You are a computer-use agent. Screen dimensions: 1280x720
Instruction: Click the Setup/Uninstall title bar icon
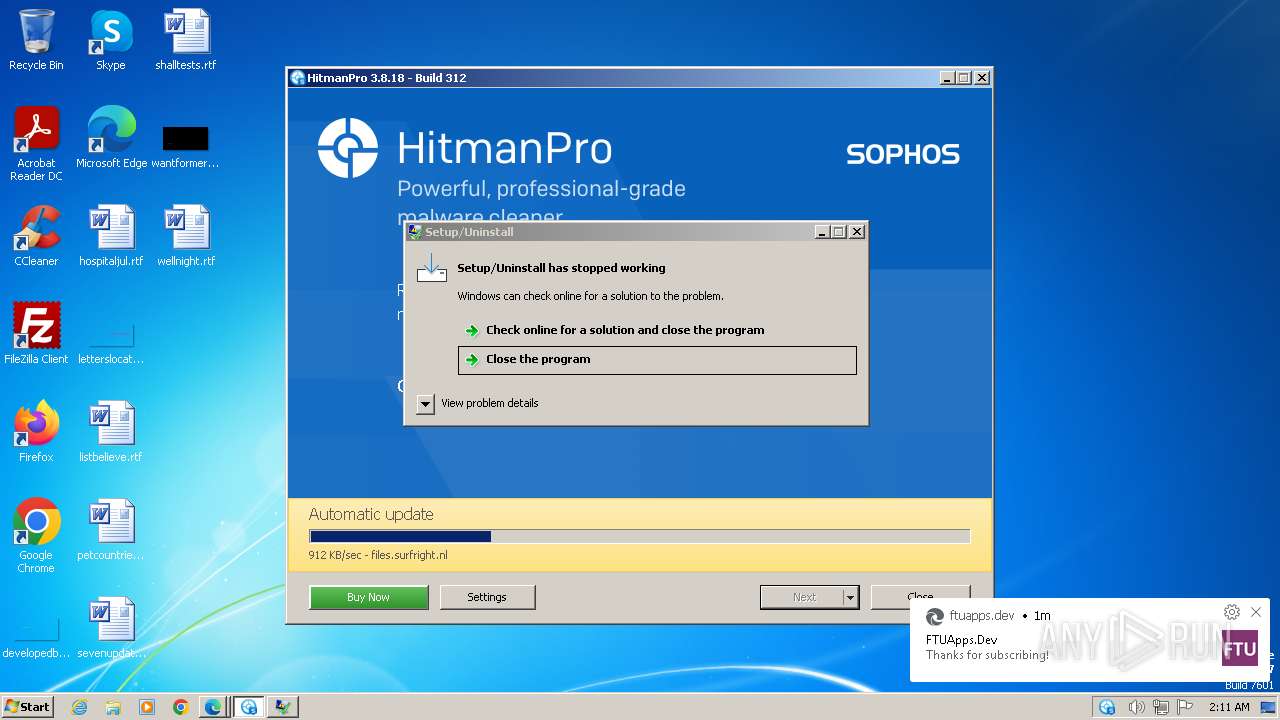[415, 232]
